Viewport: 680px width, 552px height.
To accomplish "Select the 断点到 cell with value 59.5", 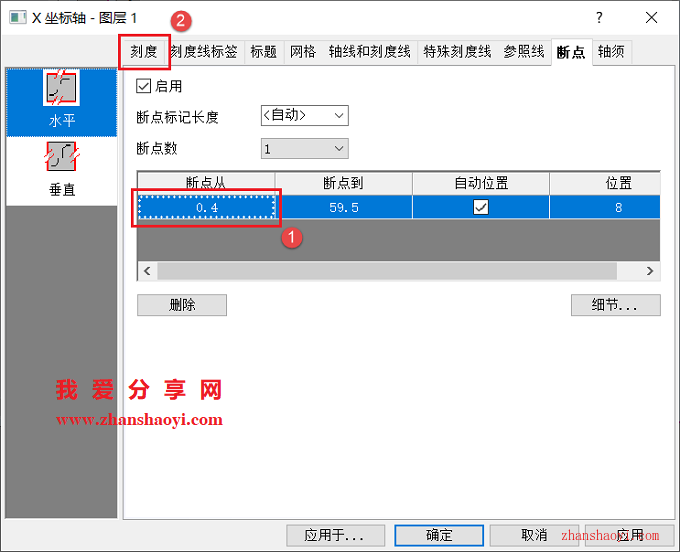I will point(343,207).
